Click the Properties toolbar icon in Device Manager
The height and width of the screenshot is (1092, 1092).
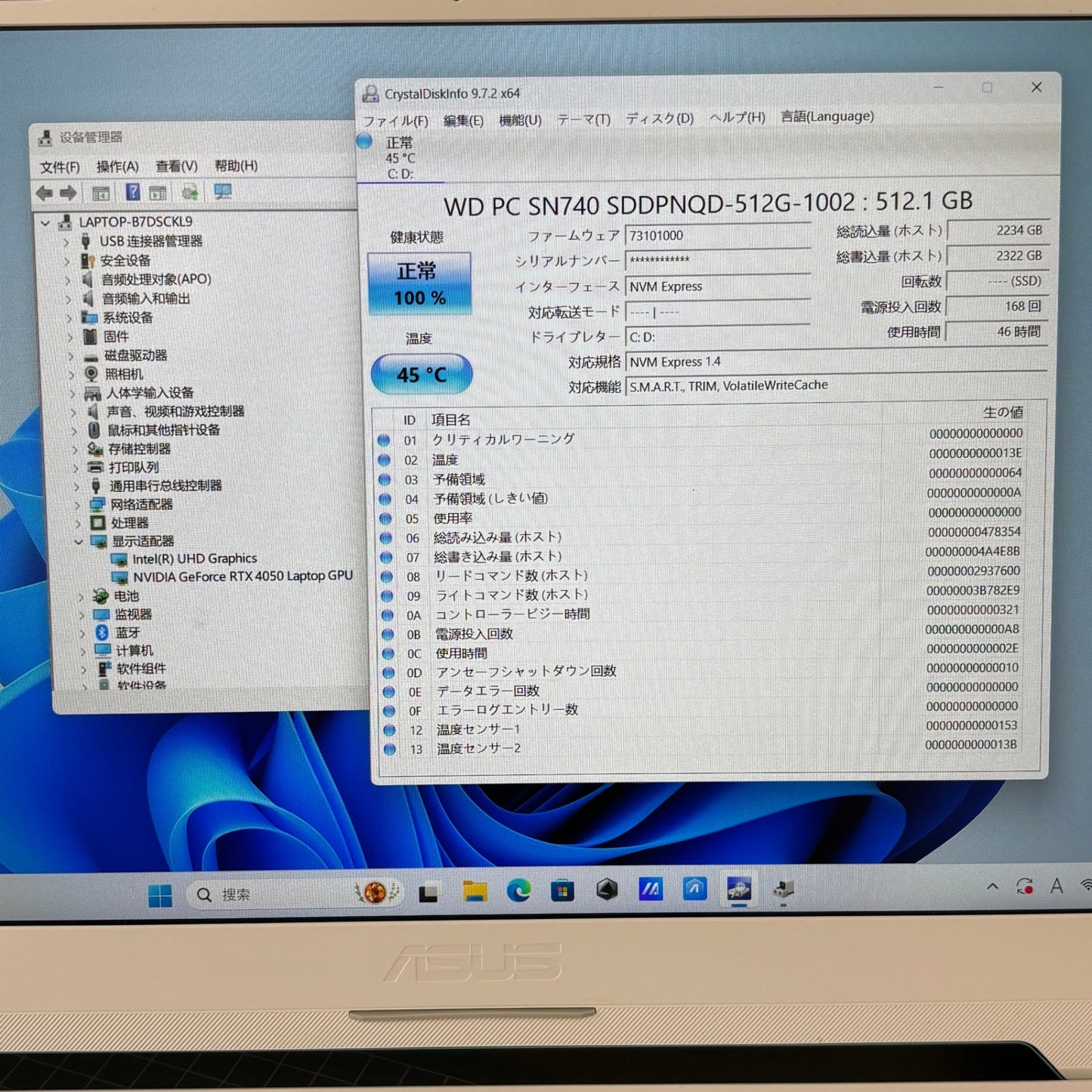[101, 193]
